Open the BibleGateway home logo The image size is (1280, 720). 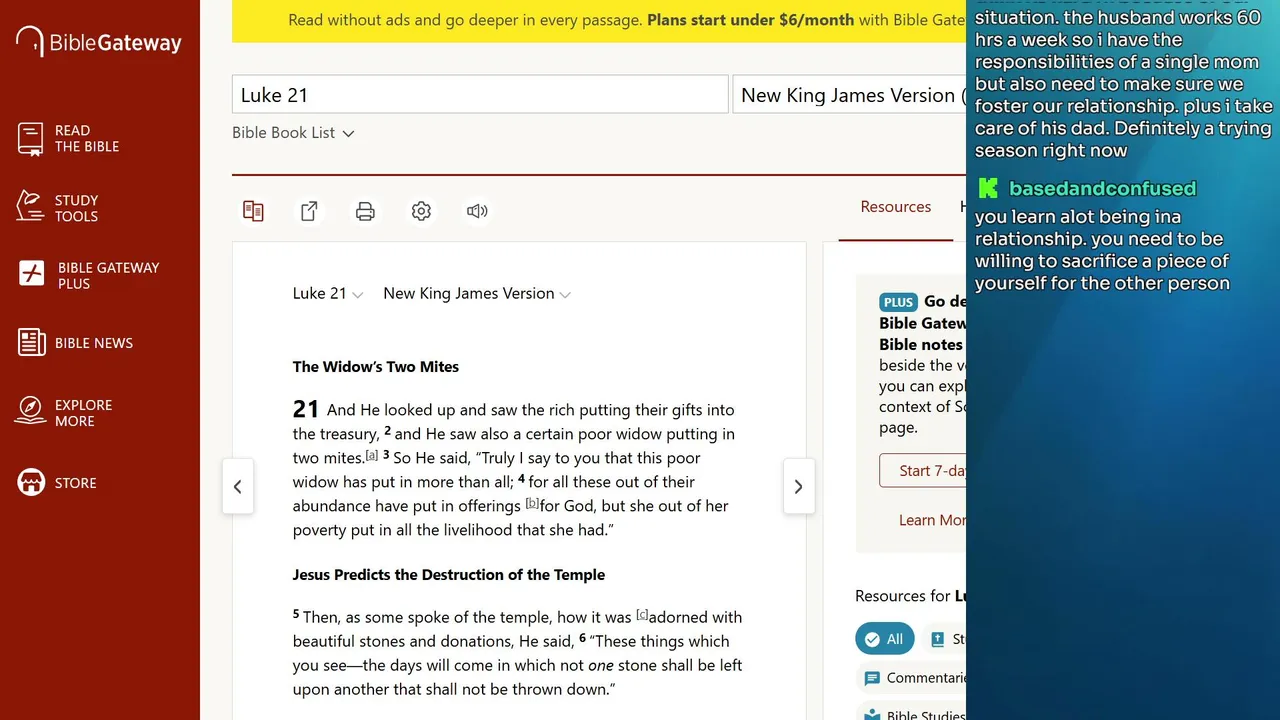[99, 42]
